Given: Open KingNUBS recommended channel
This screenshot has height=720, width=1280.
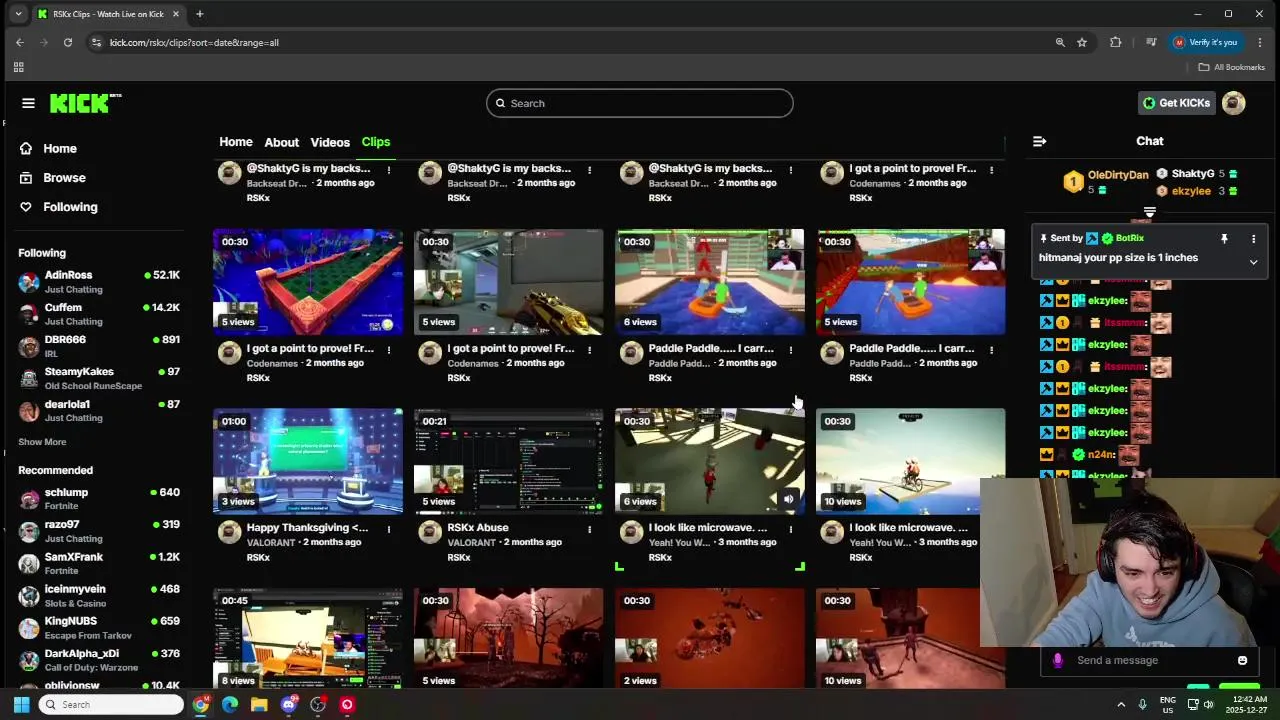Looking at the screenshot, I should point(99,627).
